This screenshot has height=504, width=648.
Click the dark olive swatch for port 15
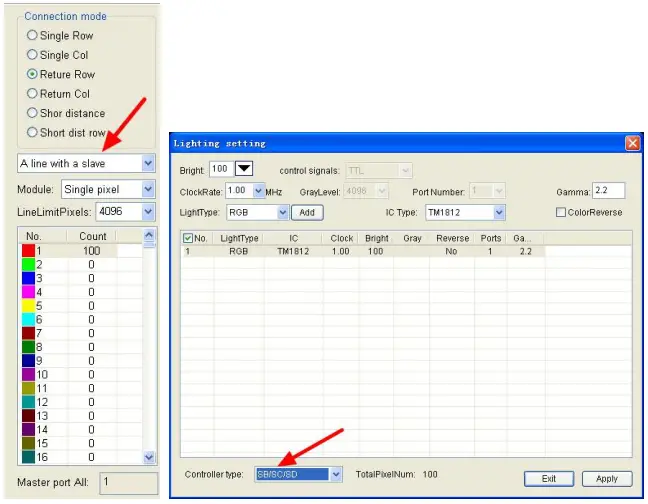(x=28, y=443)
